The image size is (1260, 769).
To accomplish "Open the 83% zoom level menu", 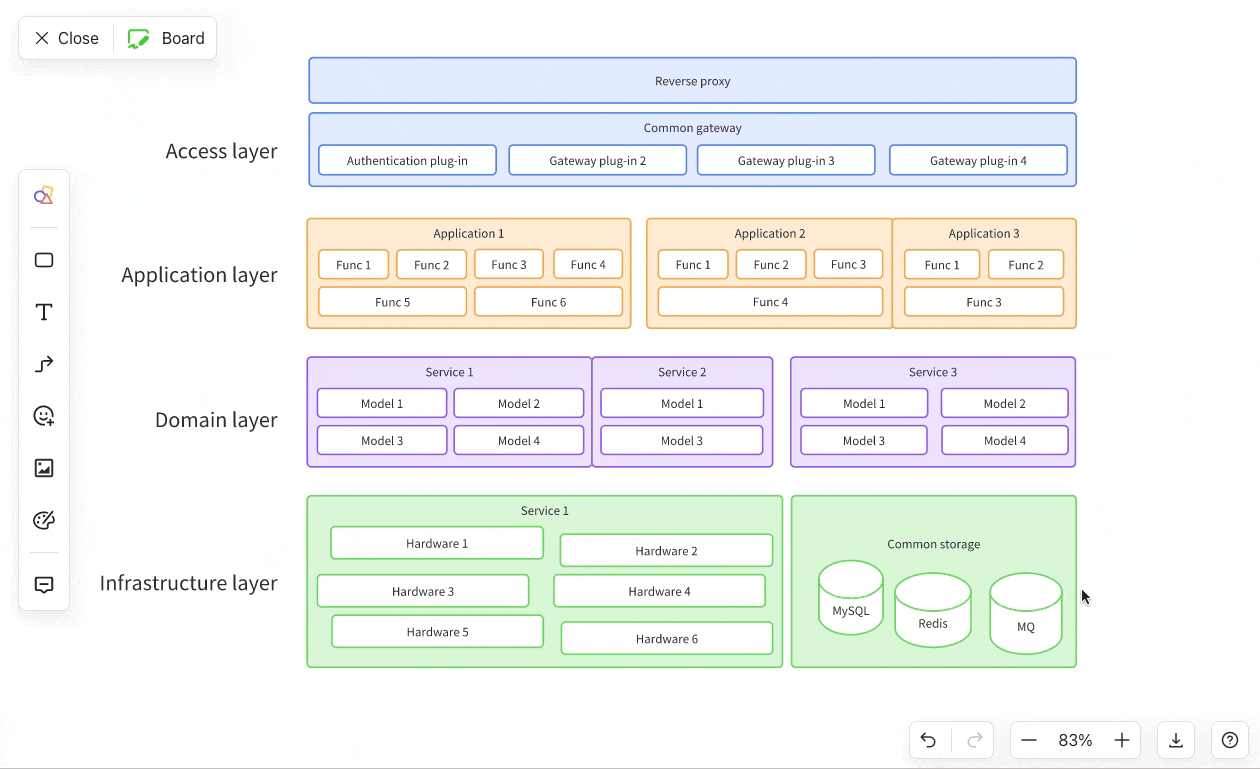I will click(x=1075, y=740).
